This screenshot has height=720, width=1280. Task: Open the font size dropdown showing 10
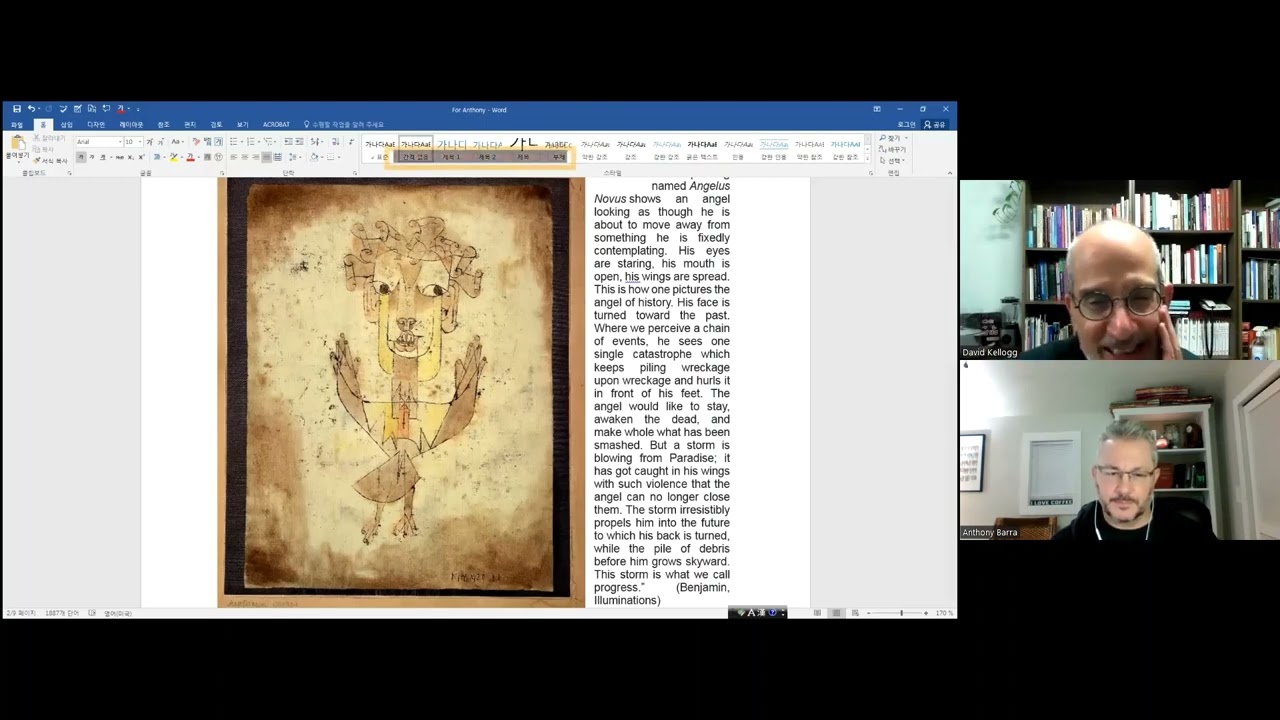(140, 142)
